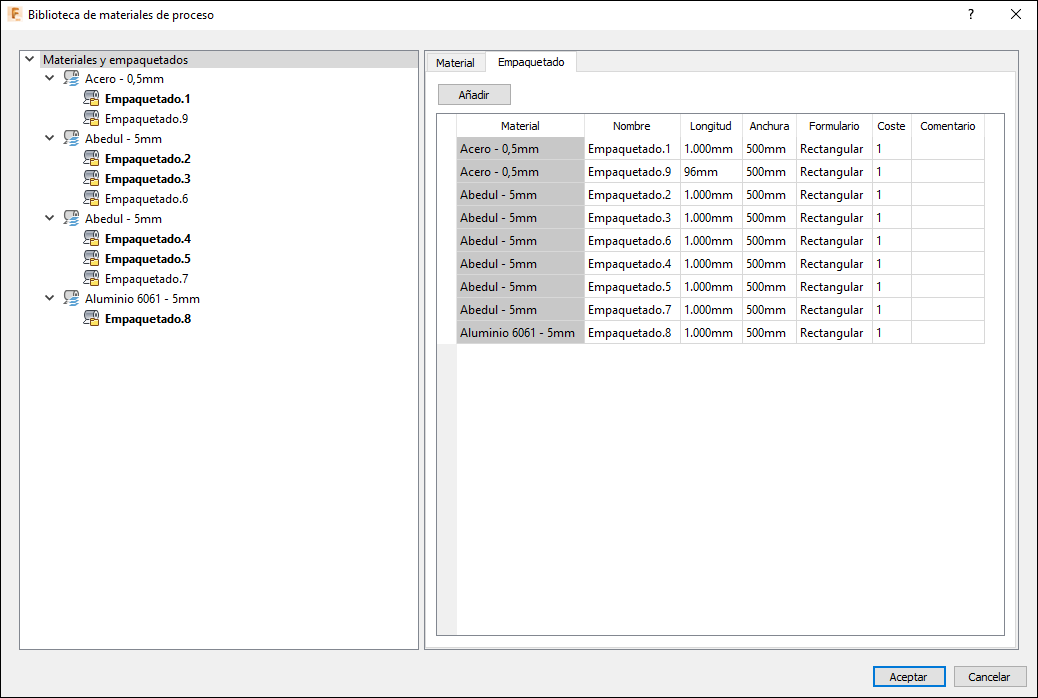Click the Empaquetado.9 name cell in table

click(x=632, y=172)
